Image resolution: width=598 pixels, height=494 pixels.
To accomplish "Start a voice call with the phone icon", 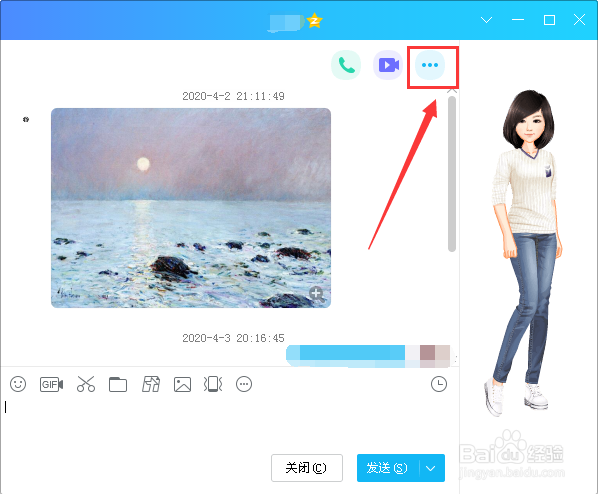I will 346,65.
